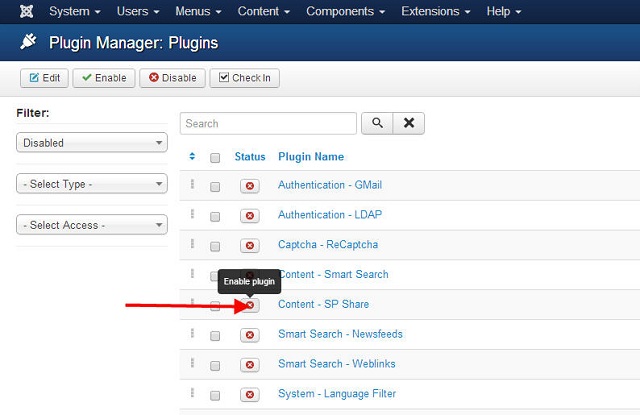Open Smart Search - Weblinks plugin link
The width and height of the screenshot is (640, 415).
point(337,364)
